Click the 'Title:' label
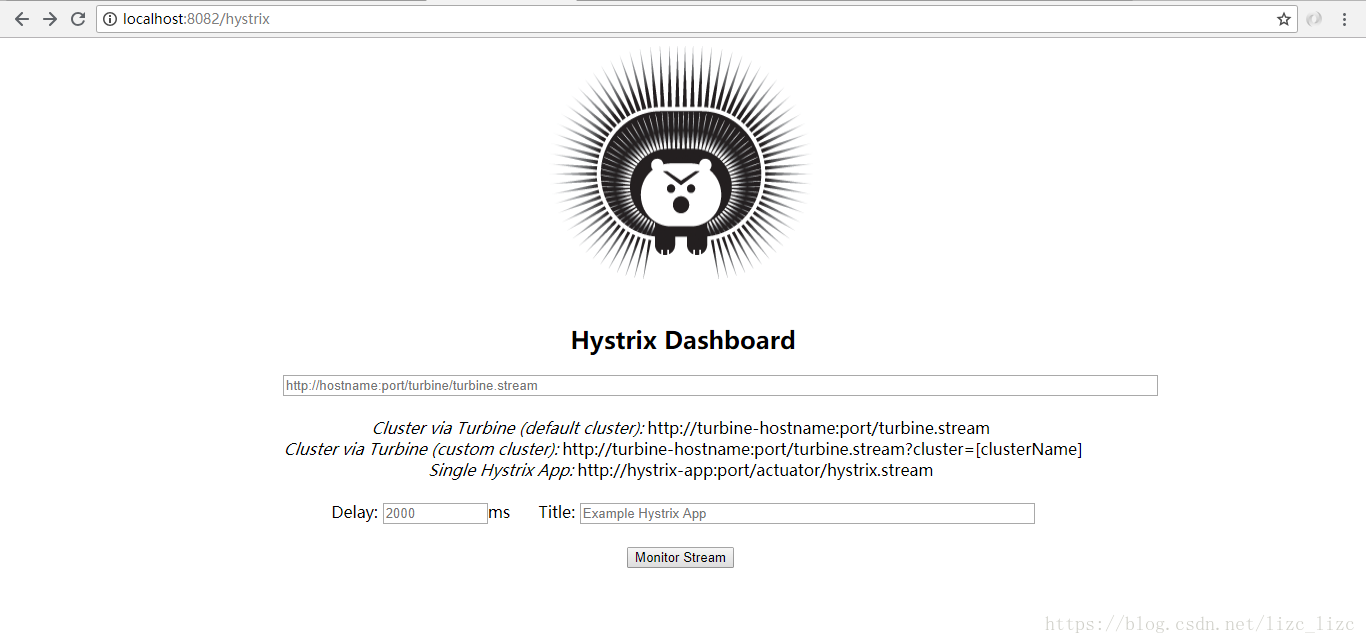Image resolution: width=1366 pixels, height=644 pixels. click(x=557, y=513)
